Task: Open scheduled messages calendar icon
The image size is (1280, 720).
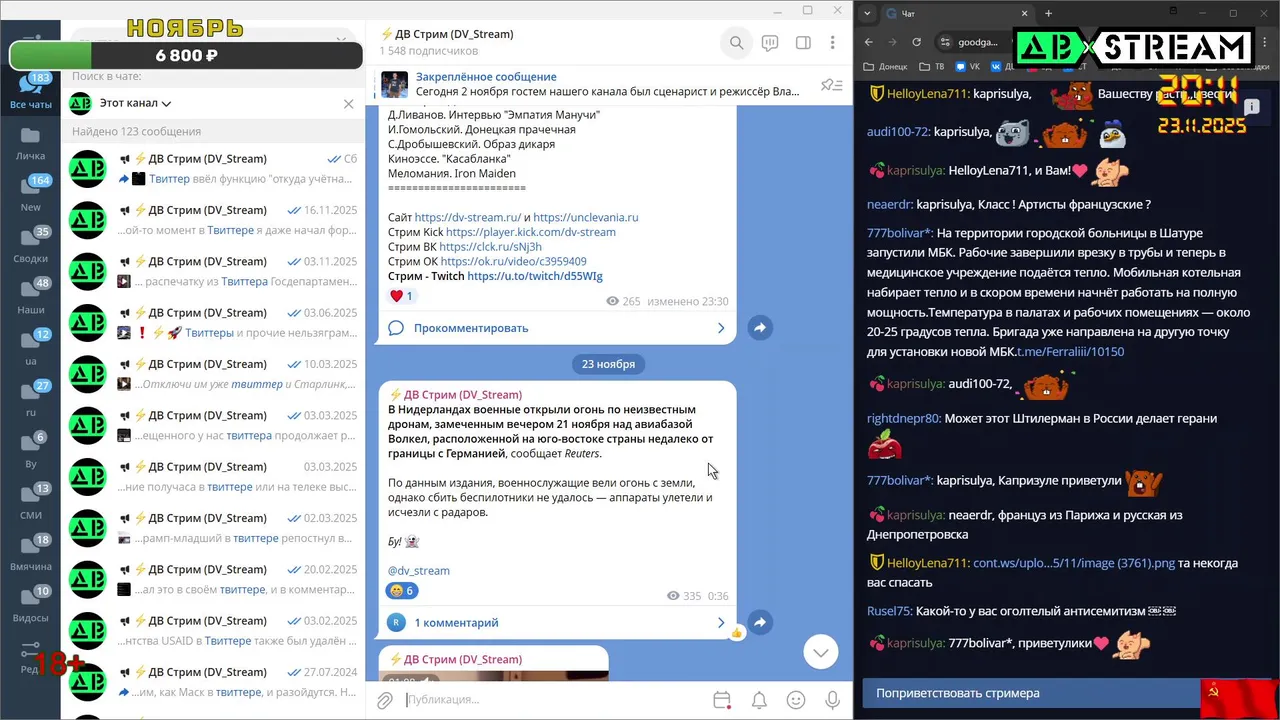Action: click(722, 700)
